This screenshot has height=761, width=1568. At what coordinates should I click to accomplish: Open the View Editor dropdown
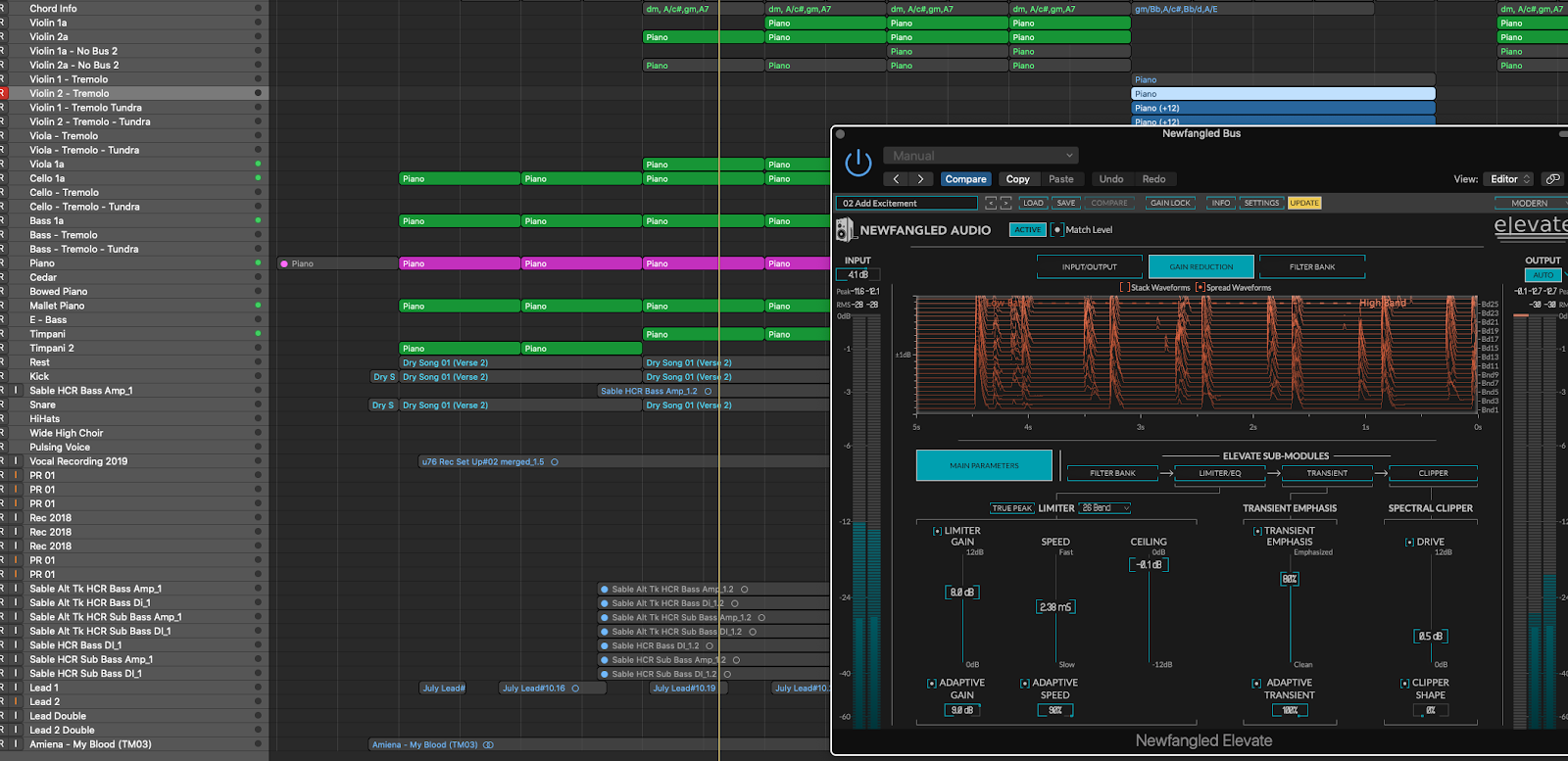(x=1509, y=179)
